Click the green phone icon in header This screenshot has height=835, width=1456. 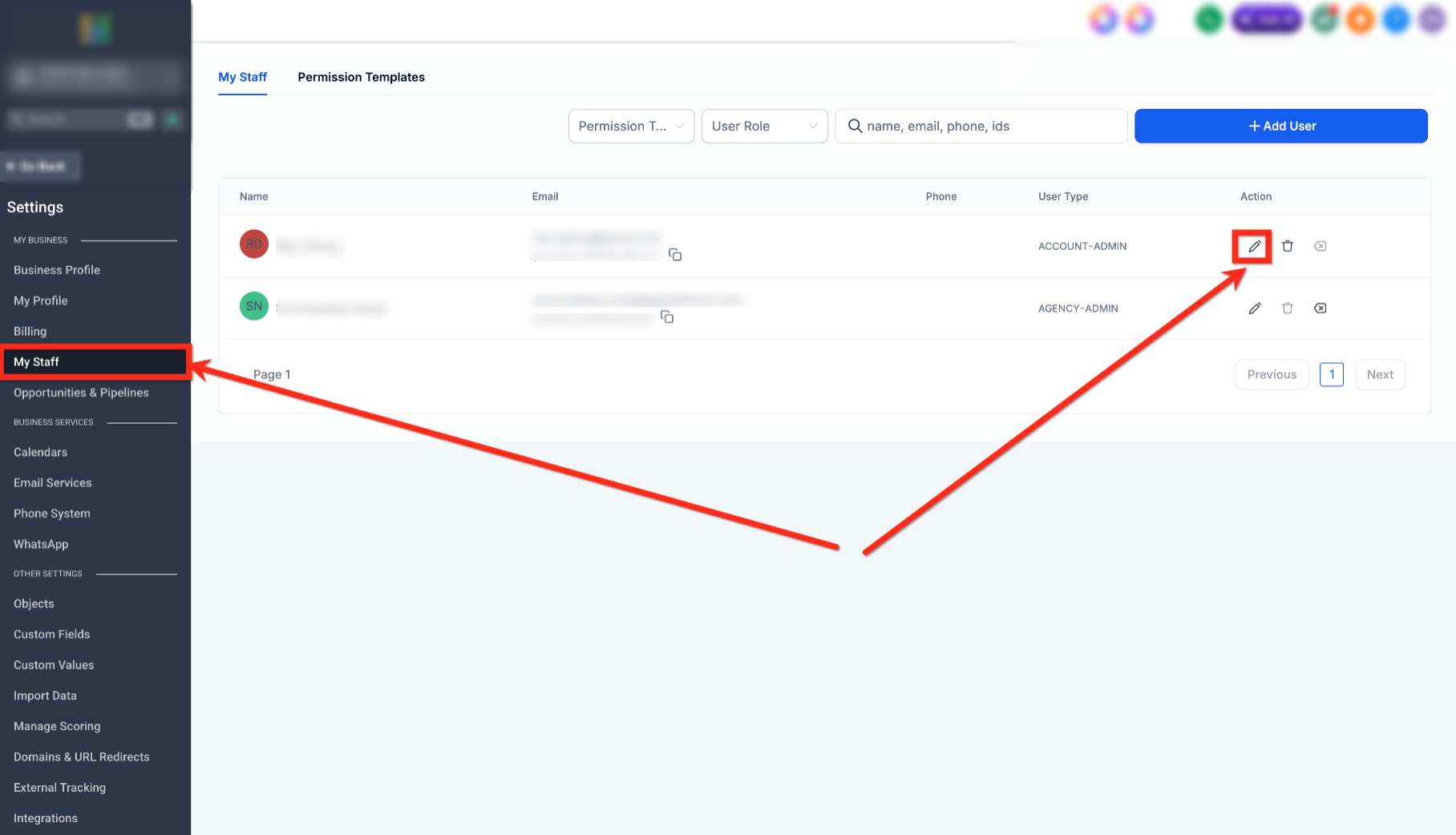click(1209, 18)
